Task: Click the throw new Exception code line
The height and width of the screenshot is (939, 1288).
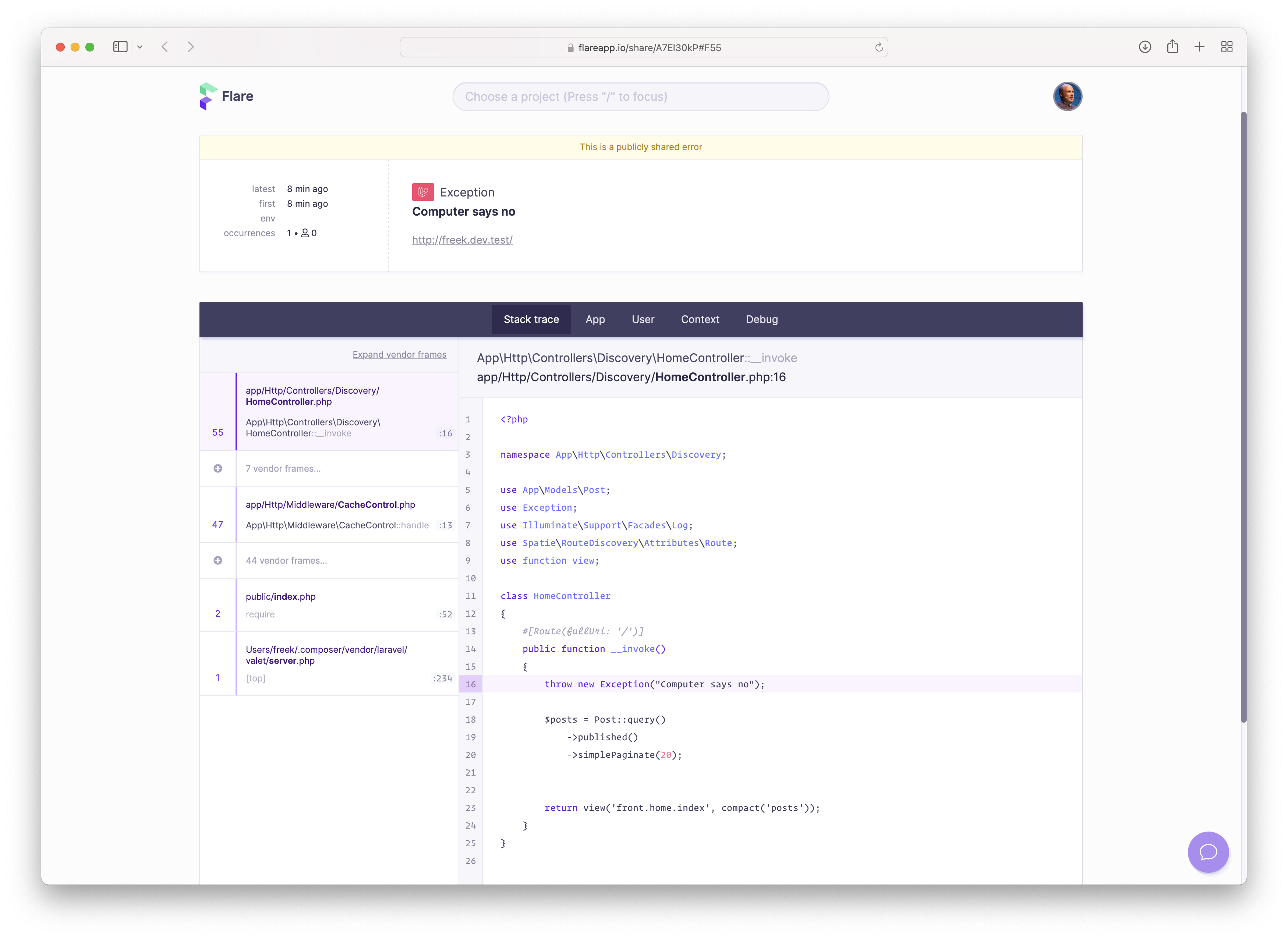Action: click(x=654, y=684)
